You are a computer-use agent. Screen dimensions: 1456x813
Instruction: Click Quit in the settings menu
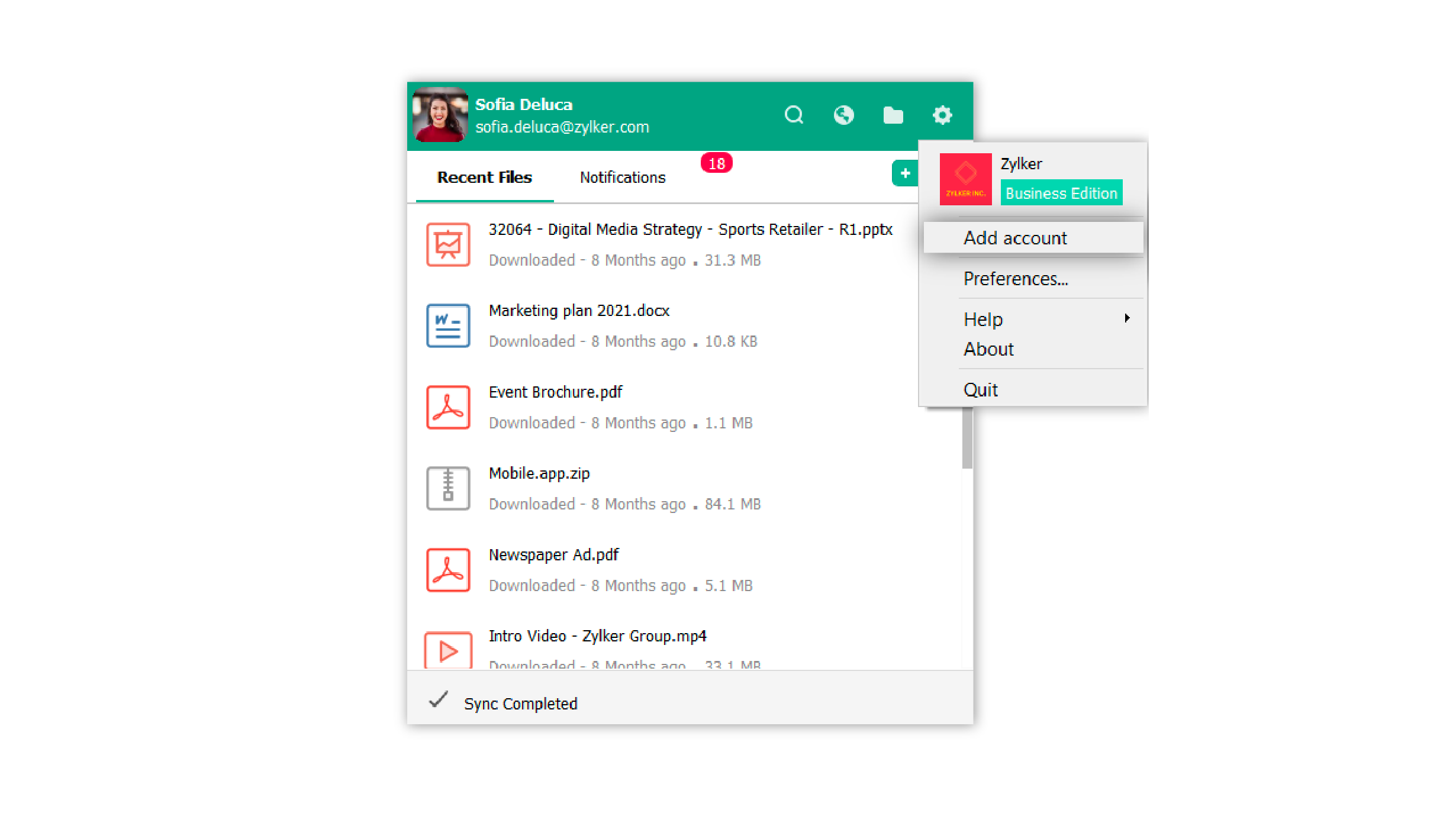pyautogui.click(x=980, y=390)
